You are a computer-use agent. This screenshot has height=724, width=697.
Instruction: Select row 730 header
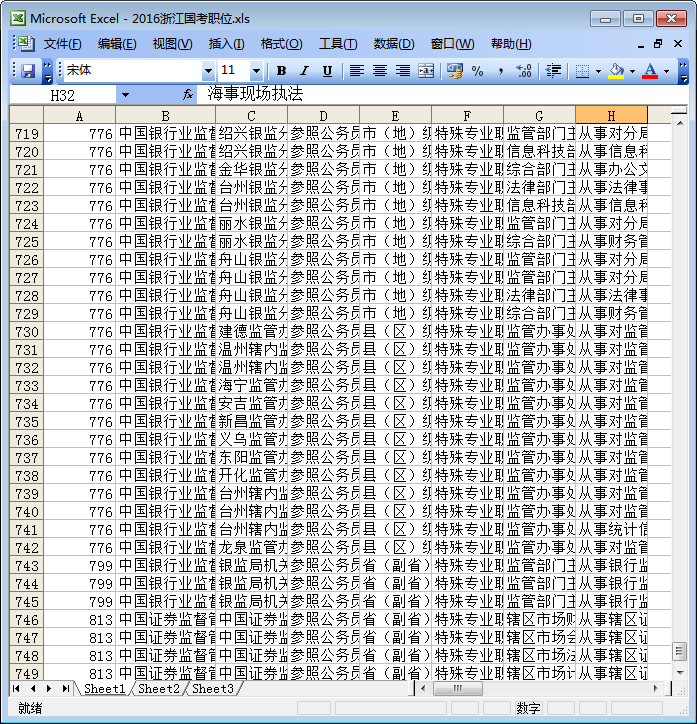26,332
